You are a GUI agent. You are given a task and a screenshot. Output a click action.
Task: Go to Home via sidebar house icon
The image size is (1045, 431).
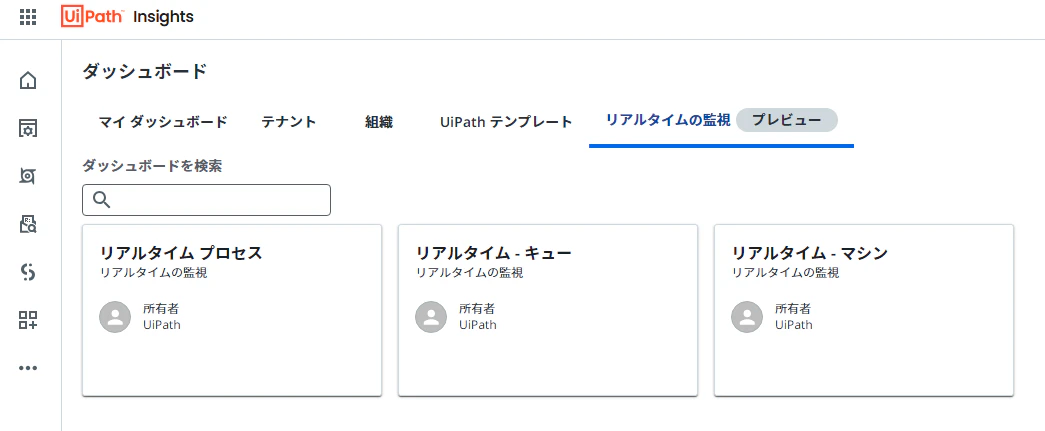(28, 80)
